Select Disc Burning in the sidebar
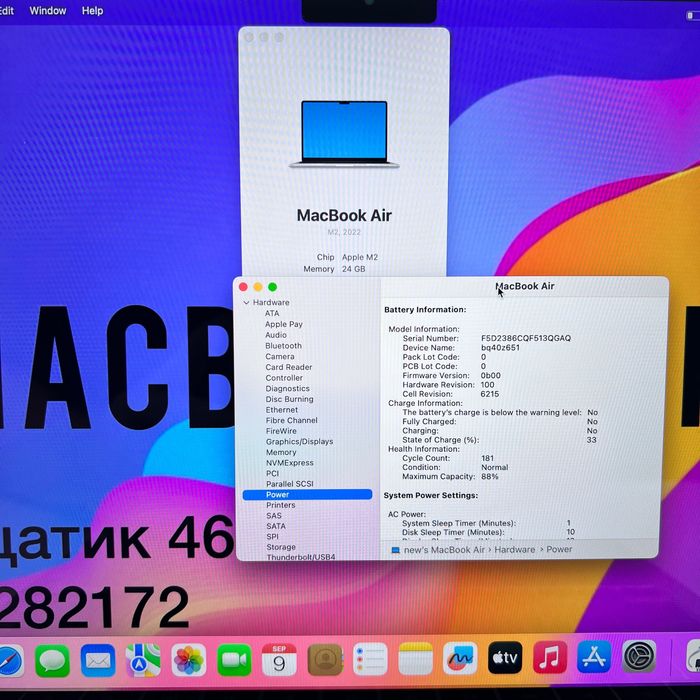 tap(289, 399)
